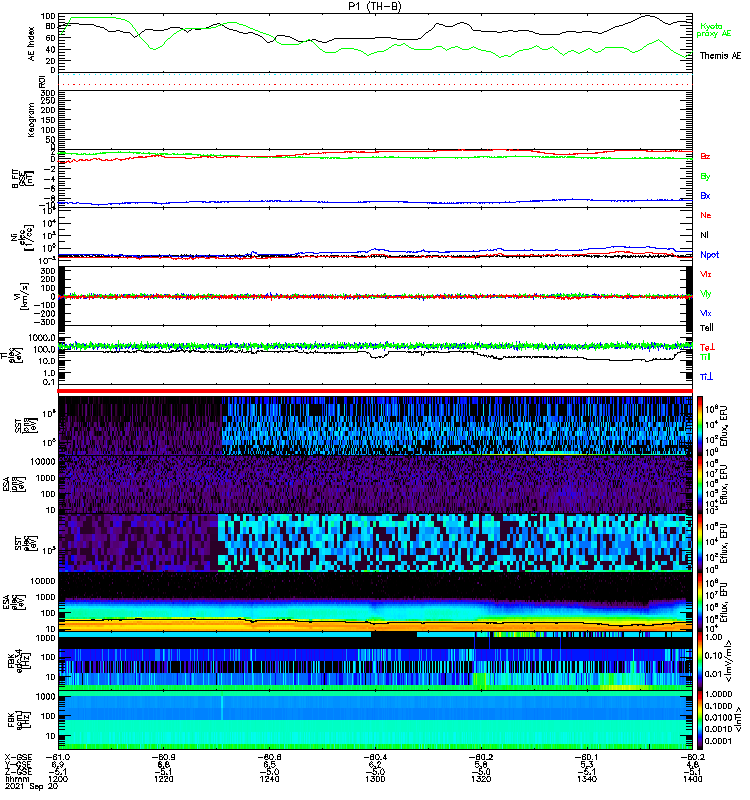Image resolution: width=750 pixels, height=800 pixels.
Task: Click the X-GSE row label
Action: [x=18, y=757]
